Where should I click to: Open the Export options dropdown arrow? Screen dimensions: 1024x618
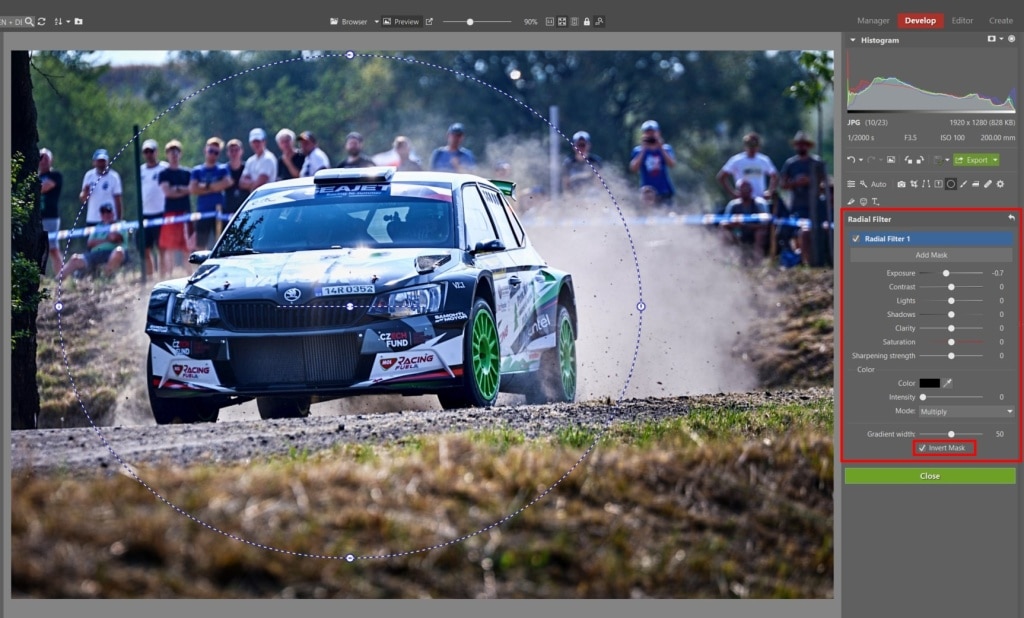[x=995, y=159]
